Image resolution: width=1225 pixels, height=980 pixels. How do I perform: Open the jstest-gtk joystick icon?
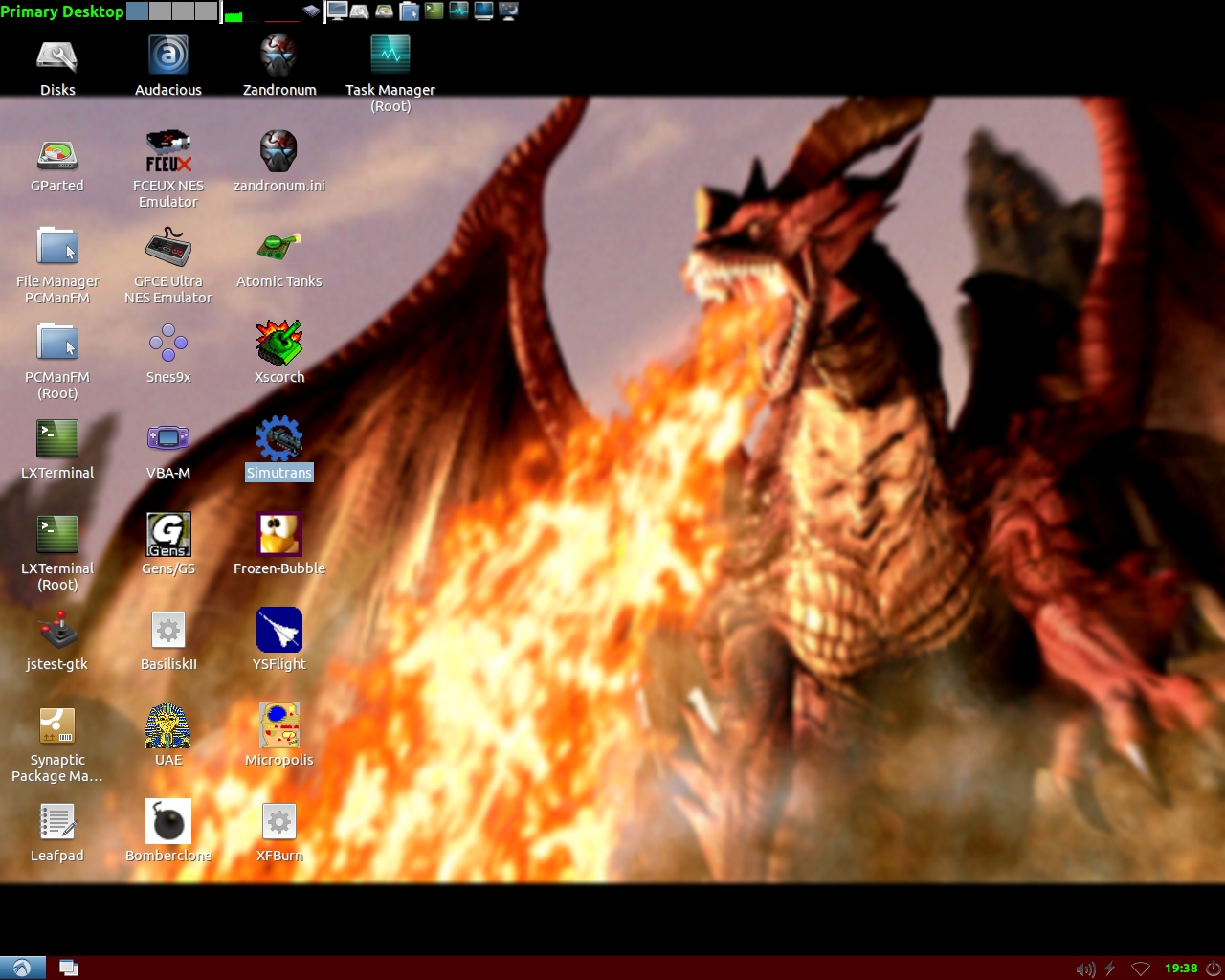pos(57,631)
